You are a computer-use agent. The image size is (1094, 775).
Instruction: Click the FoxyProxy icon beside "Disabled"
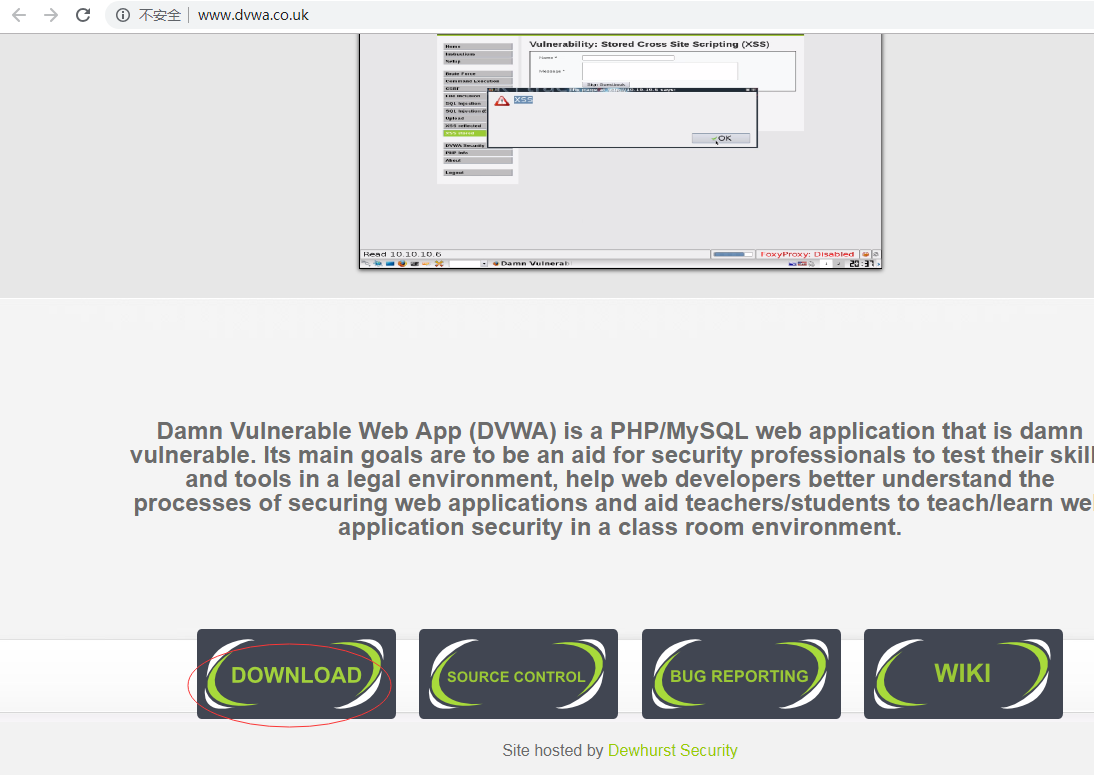[866, 254]
